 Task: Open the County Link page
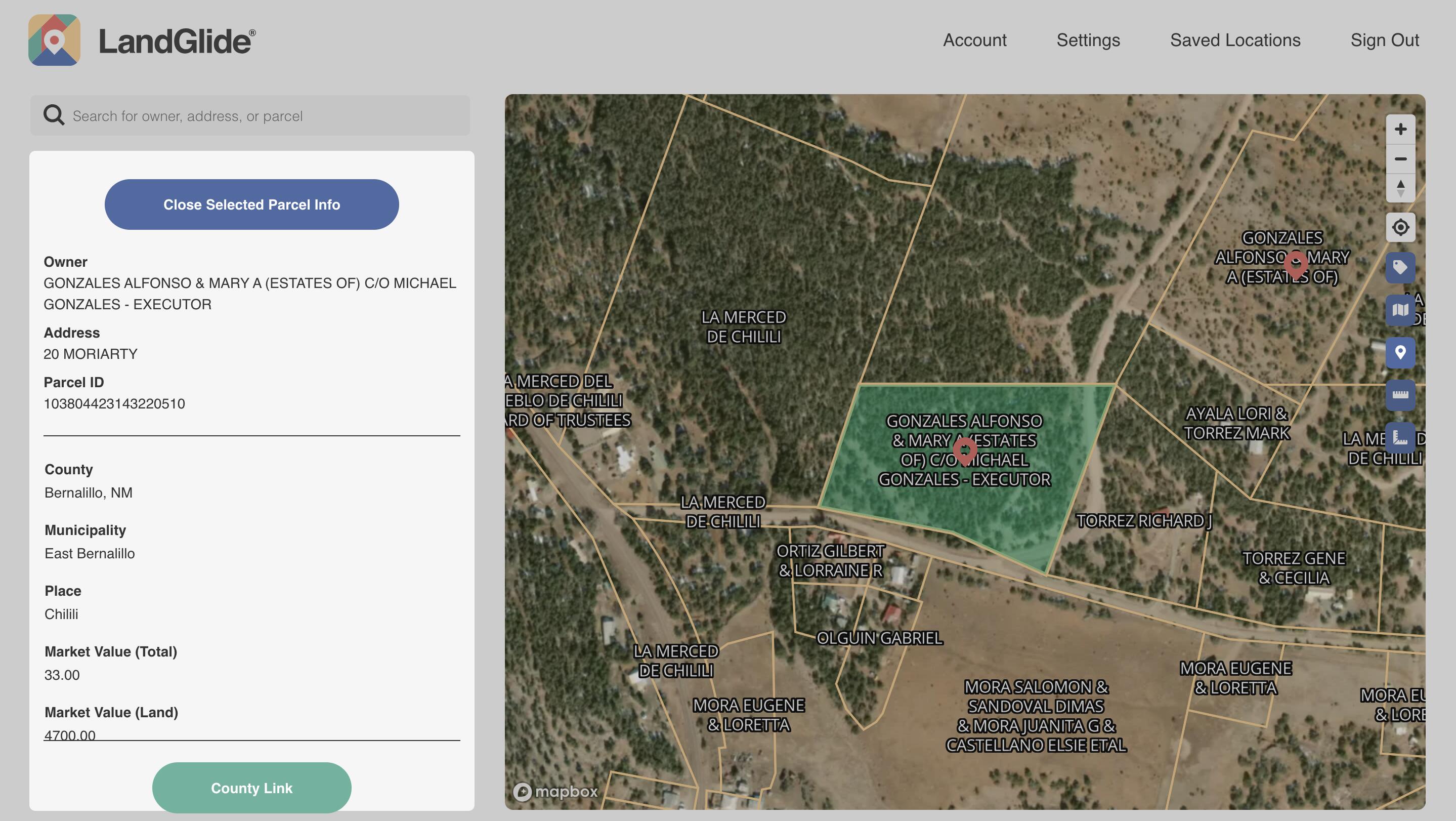click(x=251, y=787)
